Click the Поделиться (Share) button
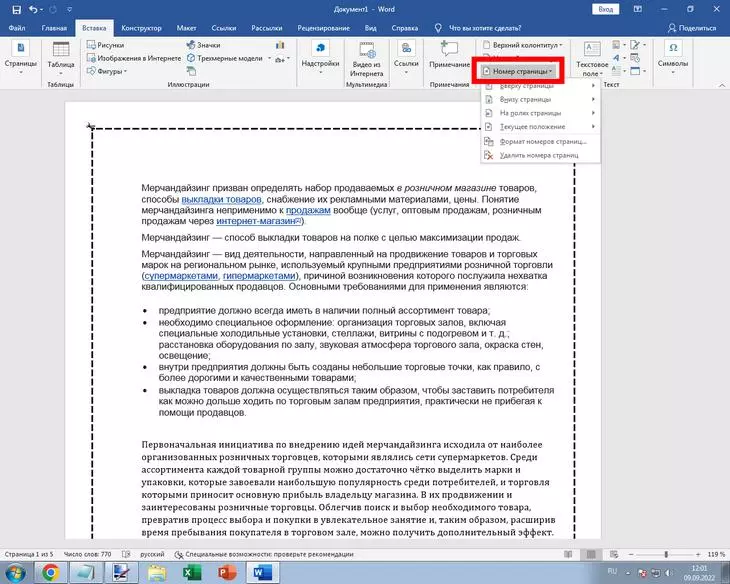 [692, 28]
